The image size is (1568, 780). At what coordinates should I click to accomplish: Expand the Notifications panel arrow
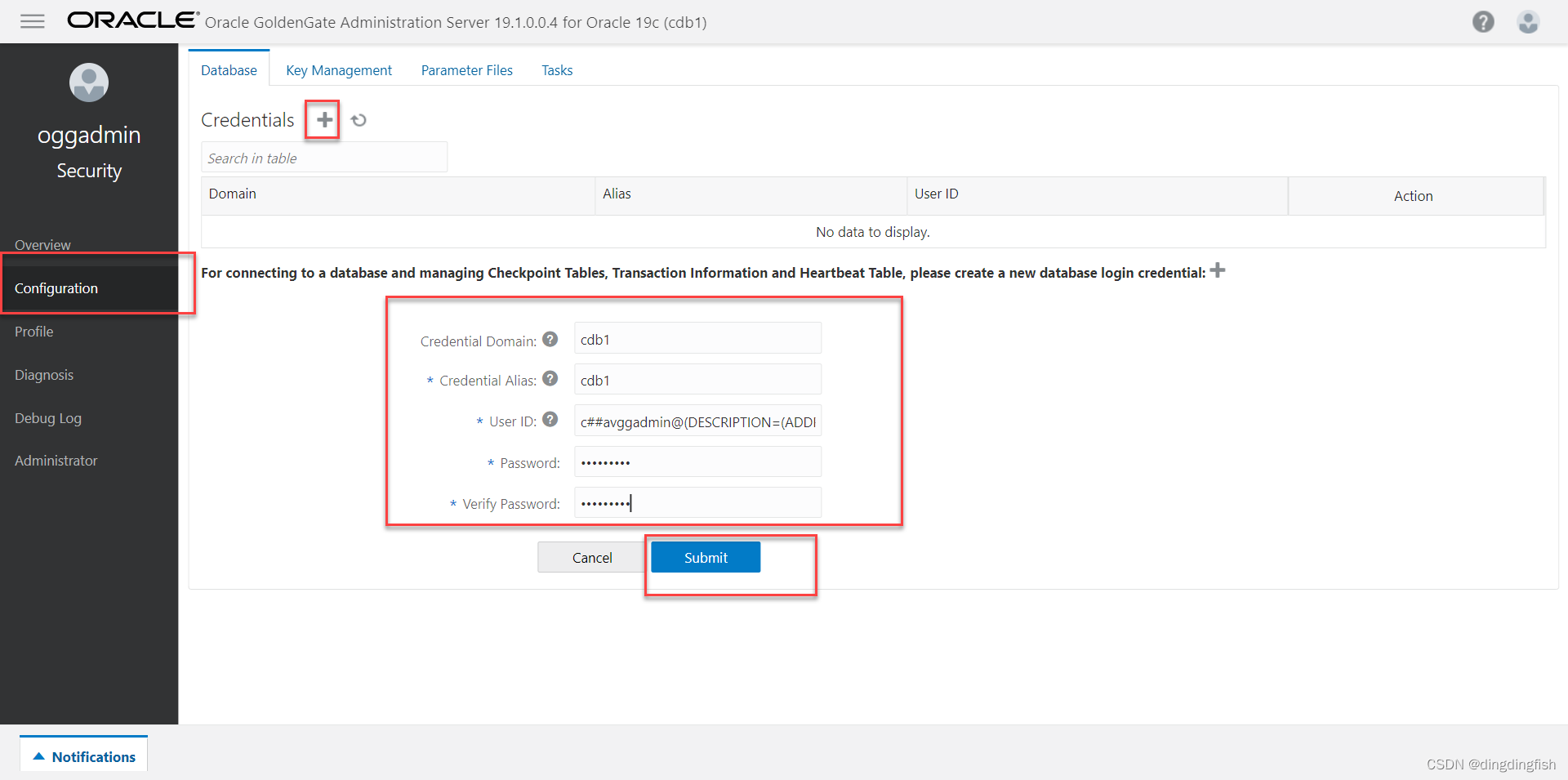[38, 756]
